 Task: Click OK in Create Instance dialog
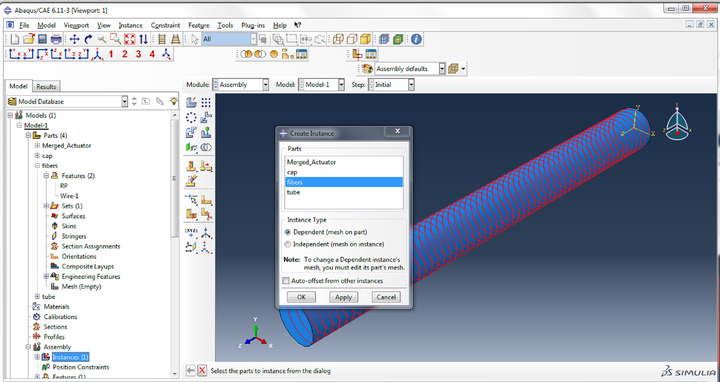click(x=301, y=297)
